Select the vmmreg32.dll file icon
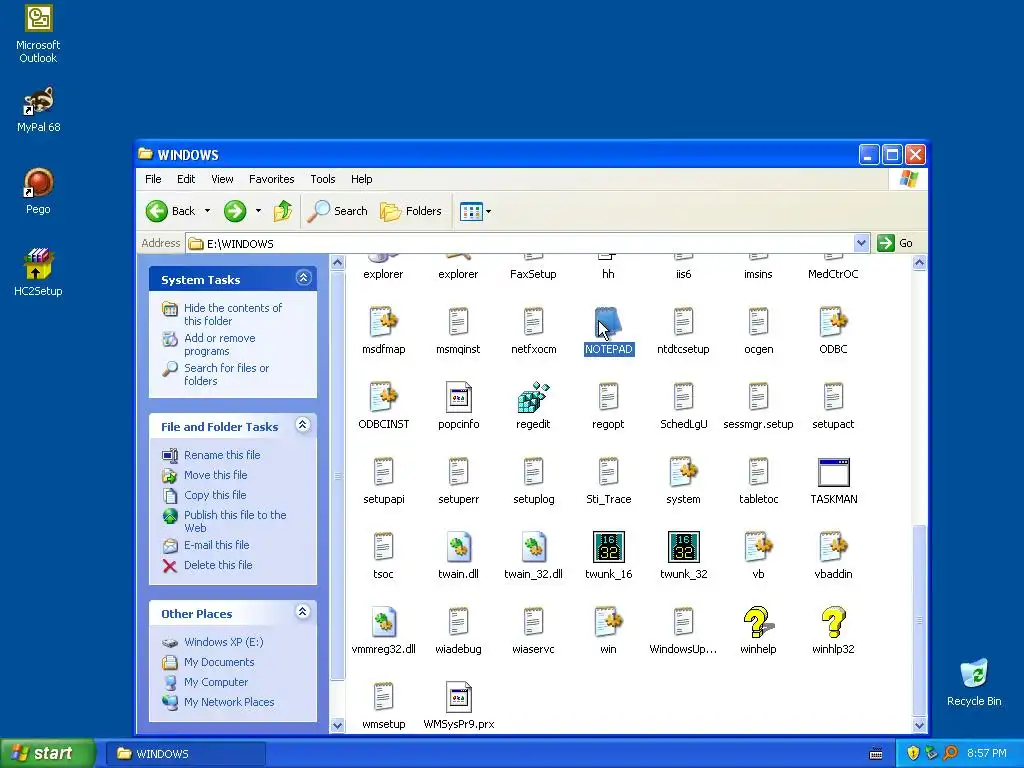The image size is (1024, 768). pyautogui.click(x=383, y=622)
